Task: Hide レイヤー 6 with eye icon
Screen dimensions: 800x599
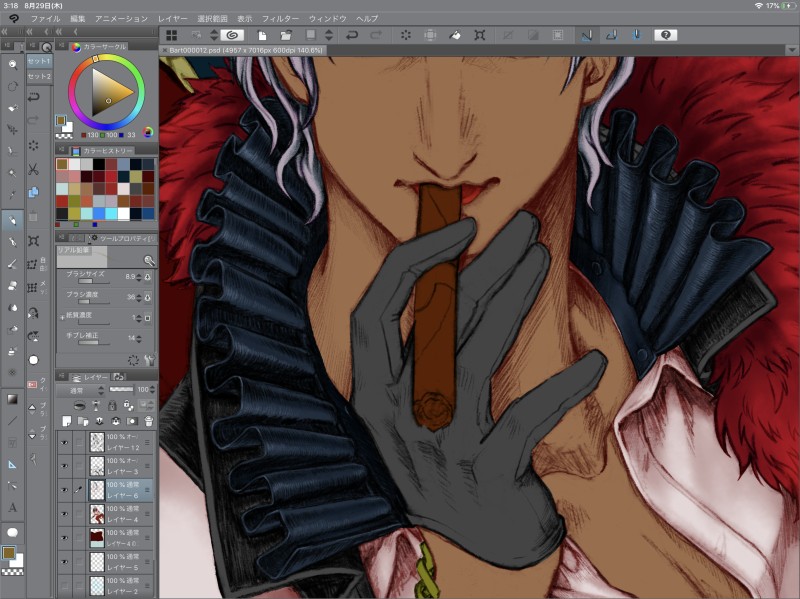Action: coord(64,490)
